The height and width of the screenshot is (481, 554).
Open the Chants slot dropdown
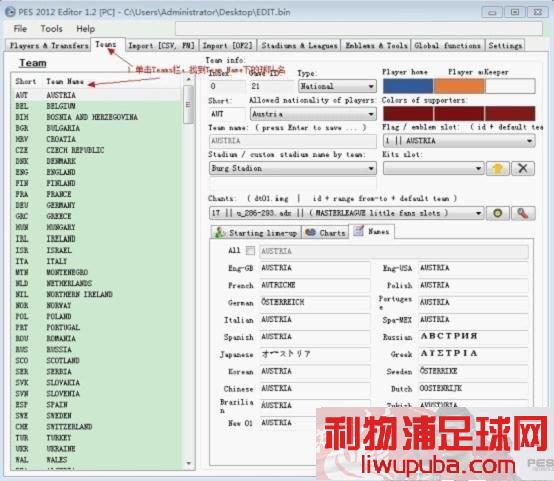pyautogui.click(x=346, y=213)
